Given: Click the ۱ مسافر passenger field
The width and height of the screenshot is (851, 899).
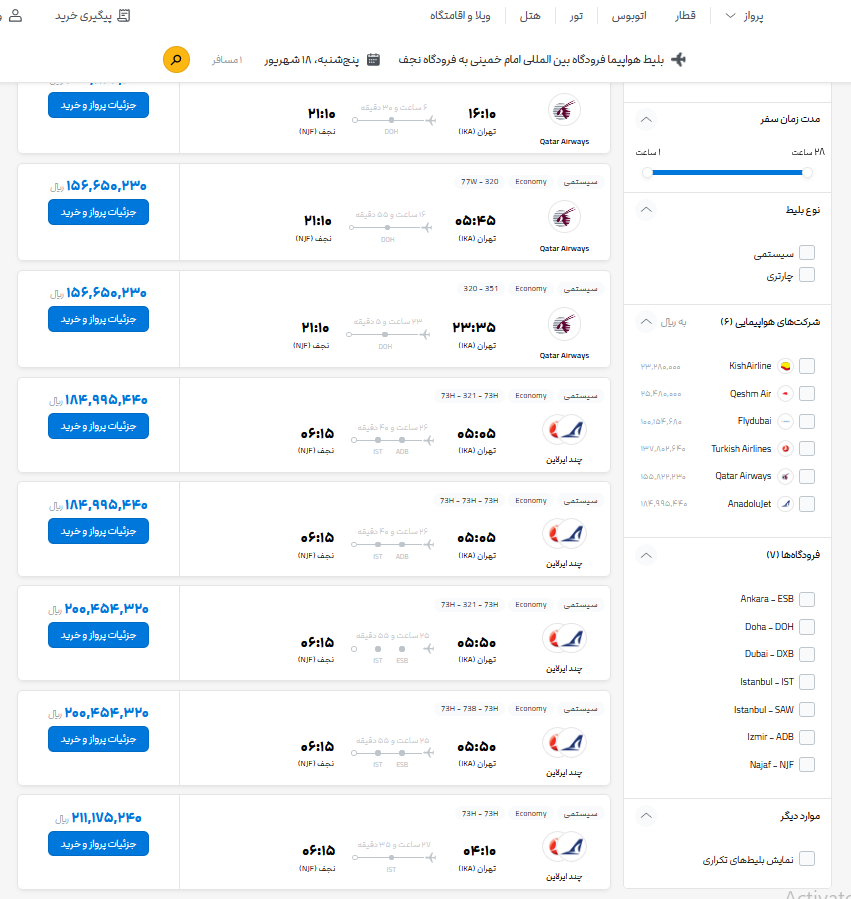Looking at the screenshot, I should (x=228, y=59).
